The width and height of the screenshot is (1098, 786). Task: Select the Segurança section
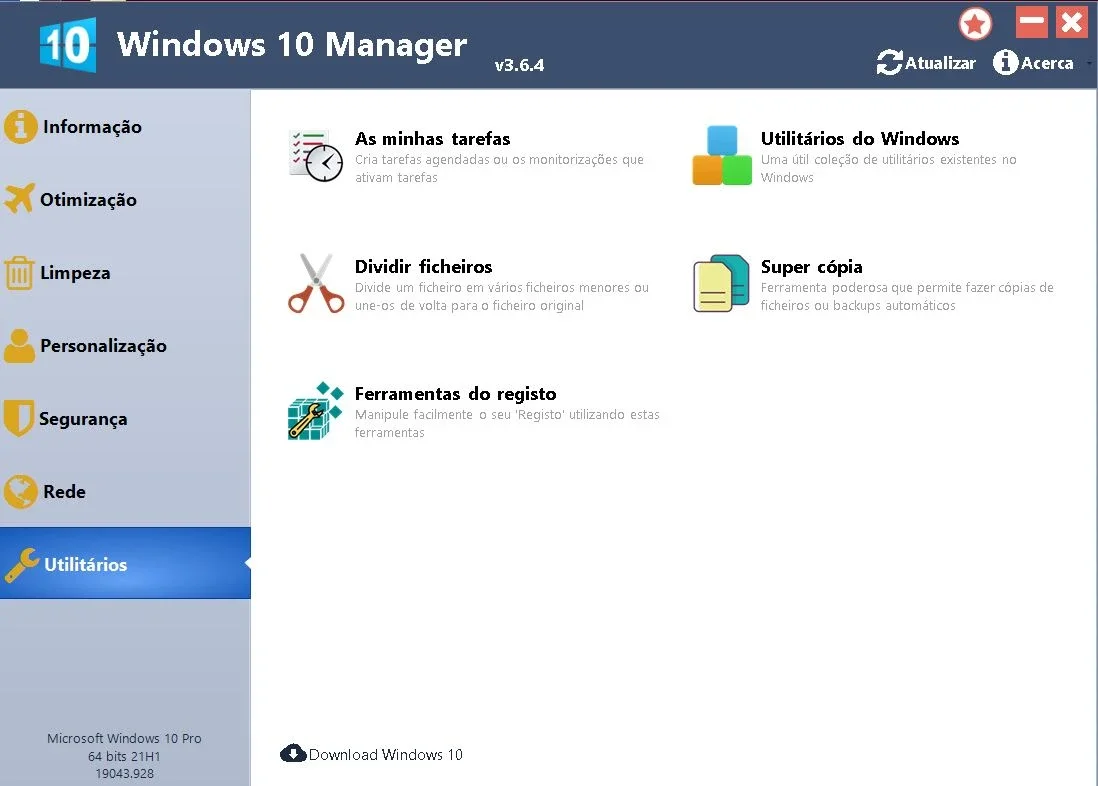pyautogui.click(x=125, y=418)
